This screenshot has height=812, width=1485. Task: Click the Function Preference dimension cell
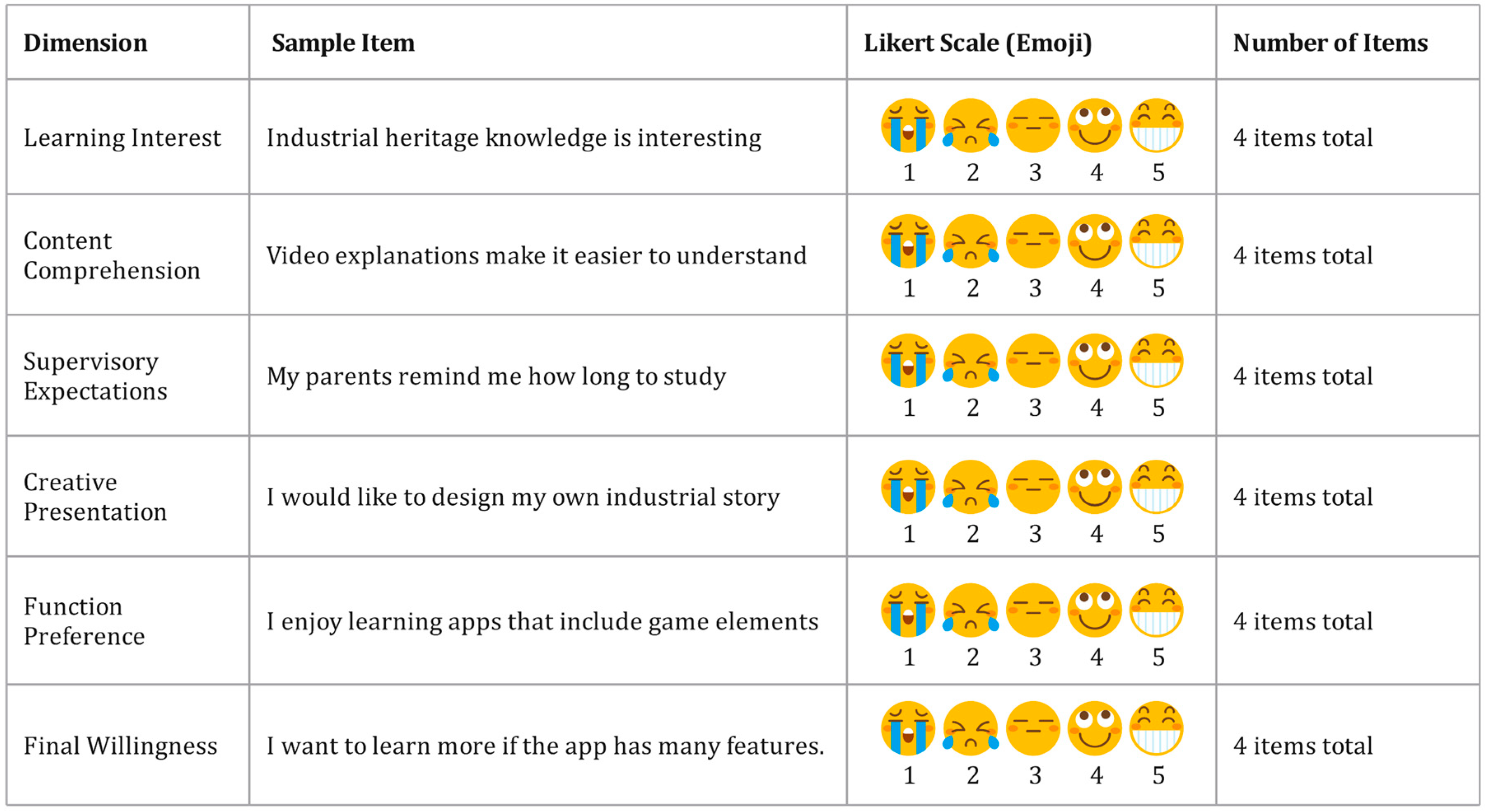point(84,621)
